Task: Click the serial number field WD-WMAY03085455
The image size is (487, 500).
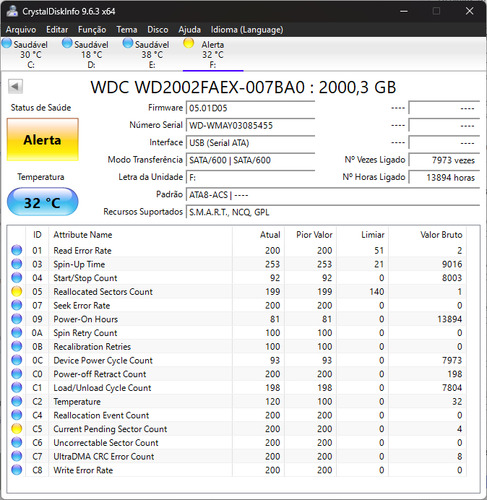Action: (250, 125)
